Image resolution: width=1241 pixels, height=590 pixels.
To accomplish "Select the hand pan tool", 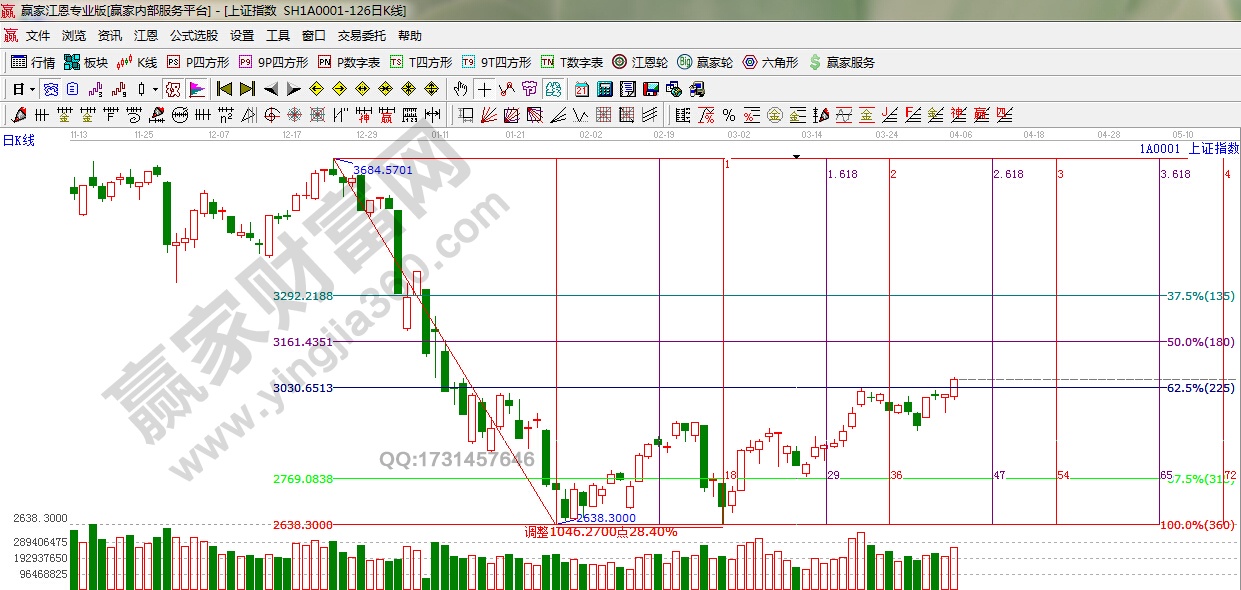I will click(460, 89).
